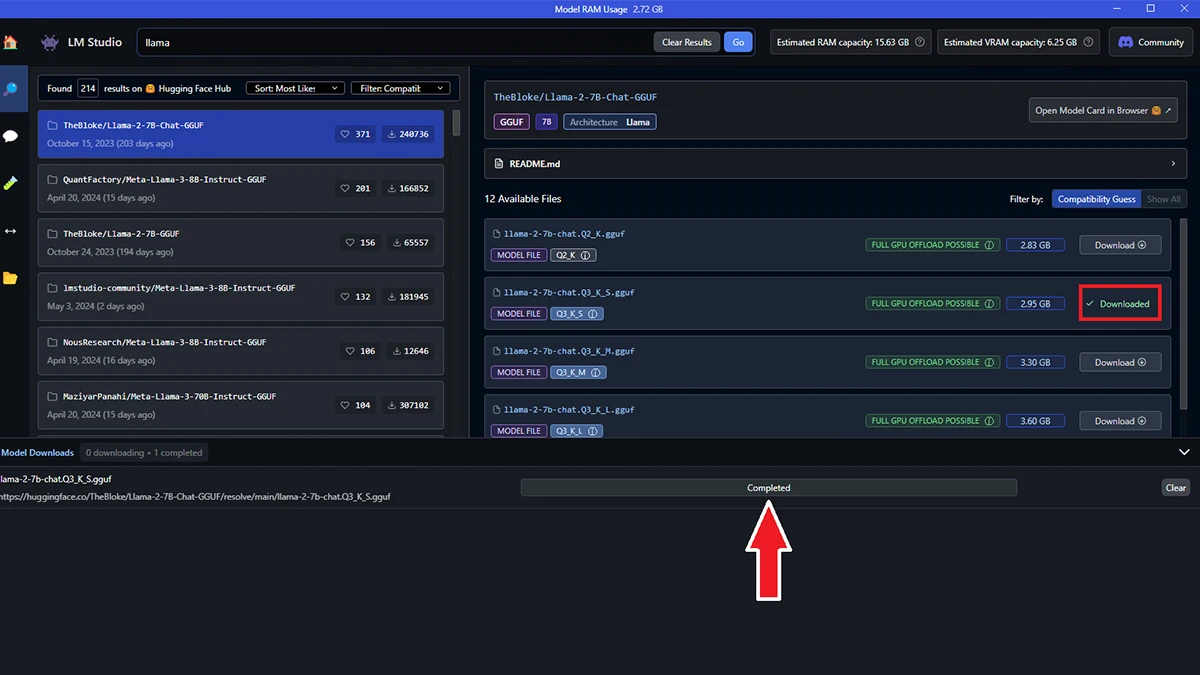1200x675 pixels.
Task: Select the TheBloke/Llama-2-7B-GGUF result
Action: pyautogui.click(x=240, y=242)
